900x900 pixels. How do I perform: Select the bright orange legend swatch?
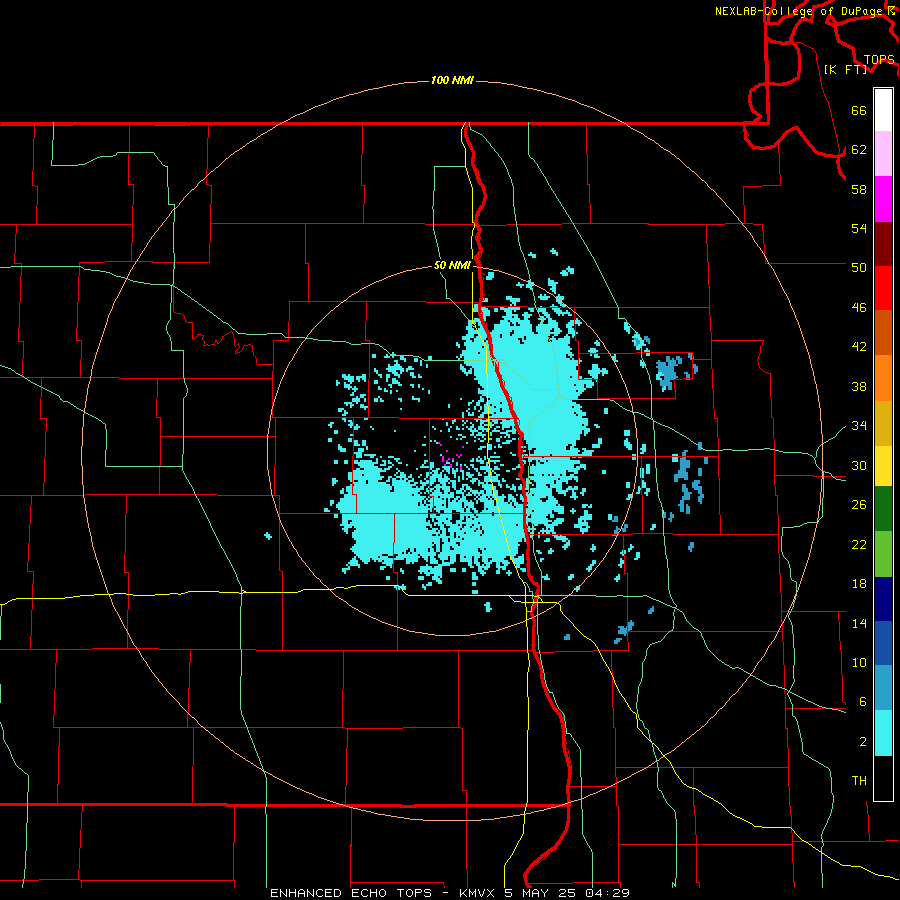883,378
